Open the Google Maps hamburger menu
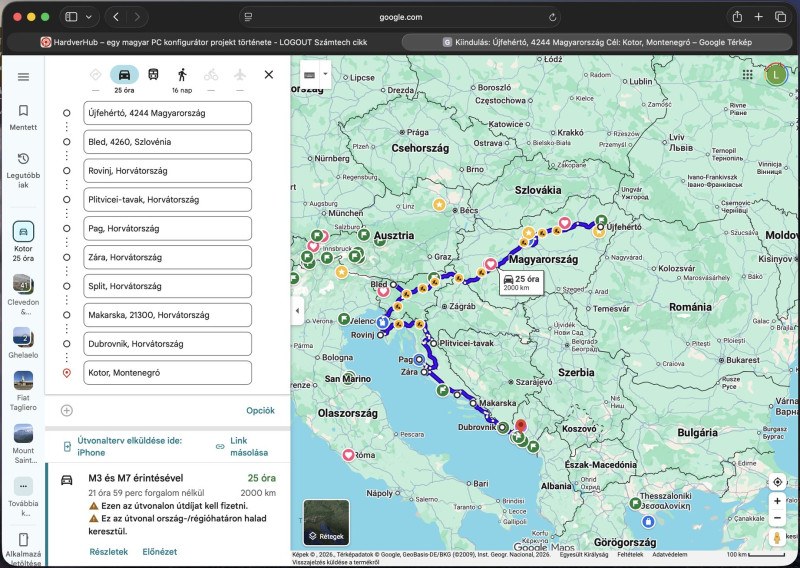800x568 pixels. pos(23,77)
